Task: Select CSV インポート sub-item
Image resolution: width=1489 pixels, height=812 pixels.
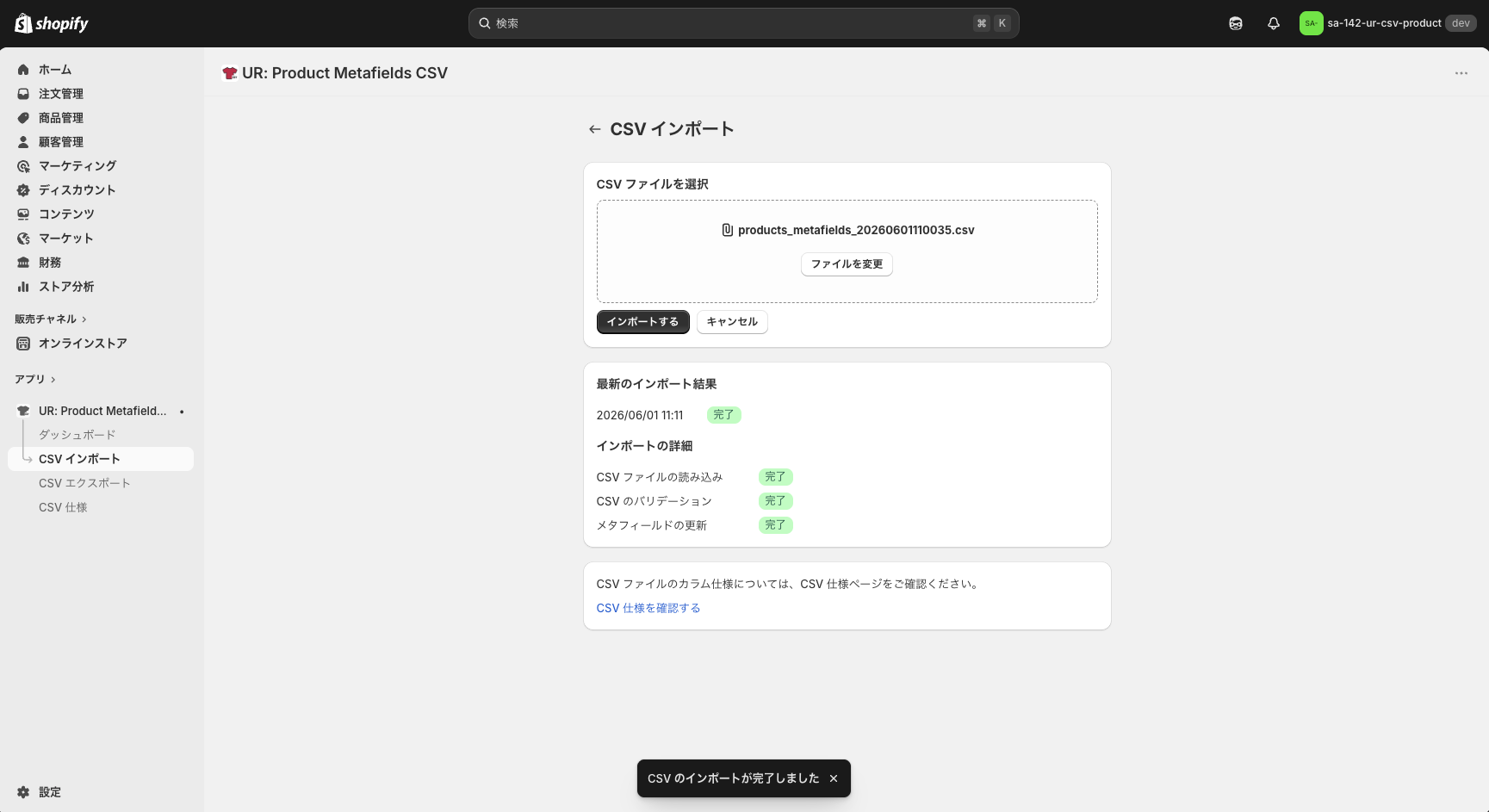Action: tap(101, 459)
